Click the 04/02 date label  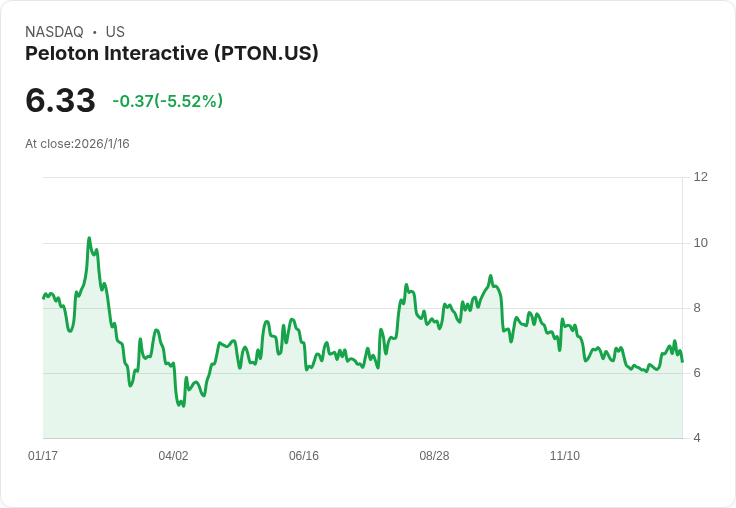click(173, 456)
